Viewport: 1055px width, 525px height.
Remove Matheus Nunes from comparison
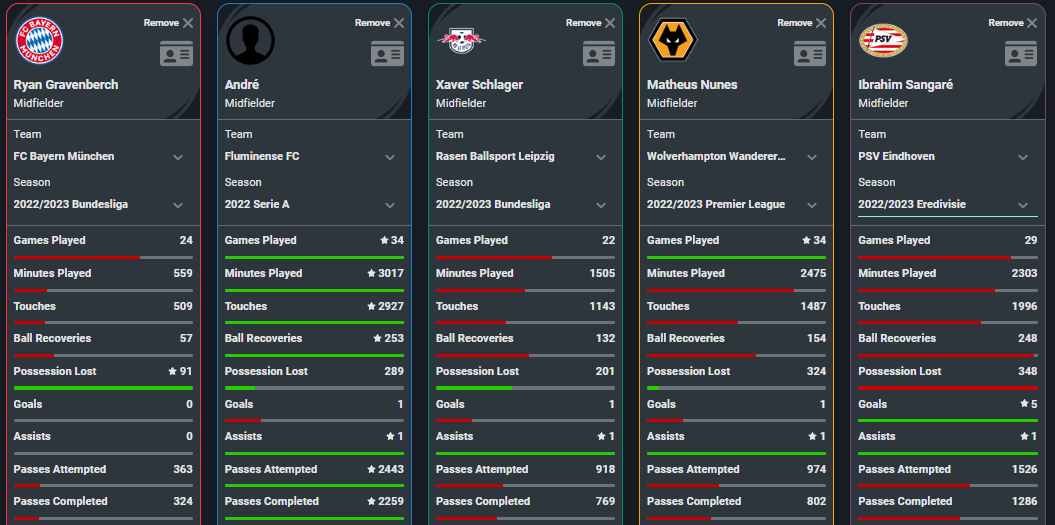(x=802, y=23)
